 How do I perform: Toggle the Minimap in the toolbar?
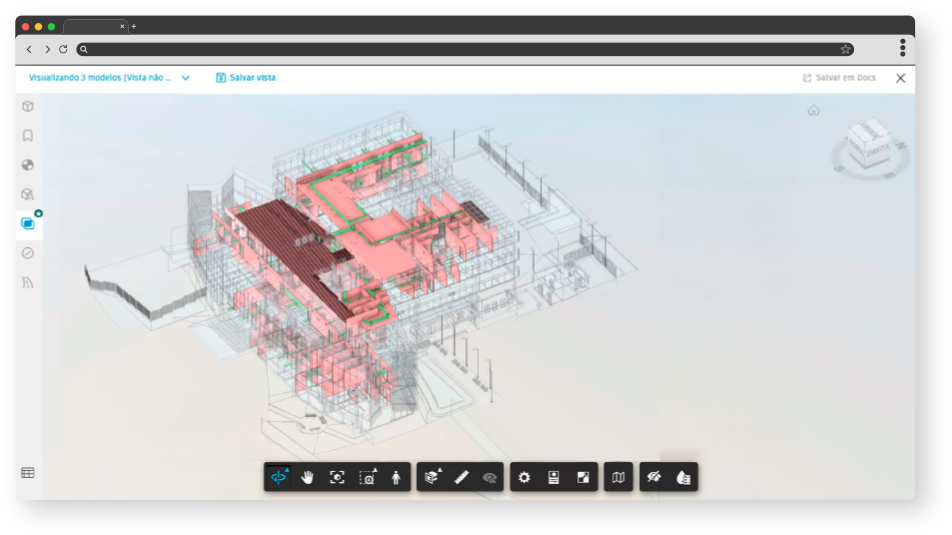(x=618, y=477)
